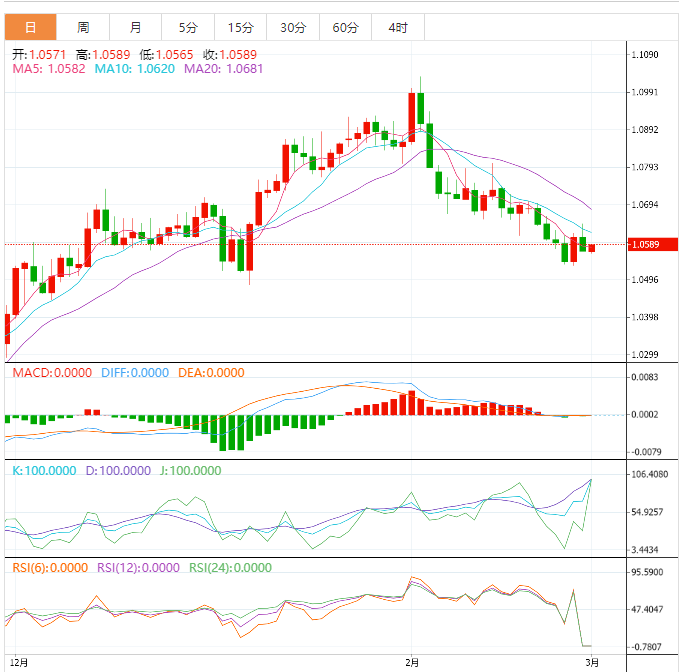Switch to the 周 weekly tab
This screenshot has width=687, height=672.
83,27
